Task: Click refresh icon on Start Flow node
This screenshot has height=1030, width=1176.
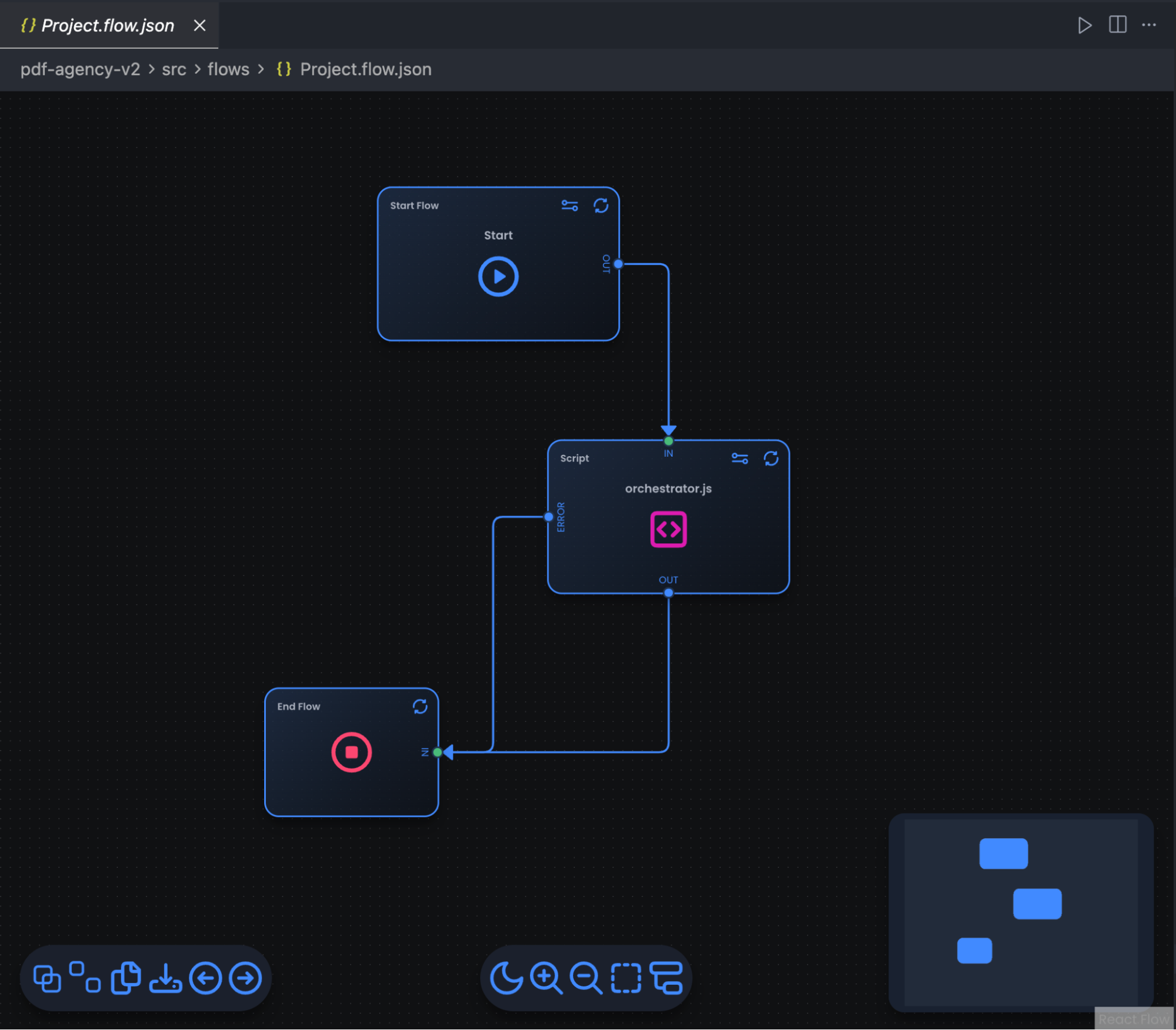Action: point(601,205)
